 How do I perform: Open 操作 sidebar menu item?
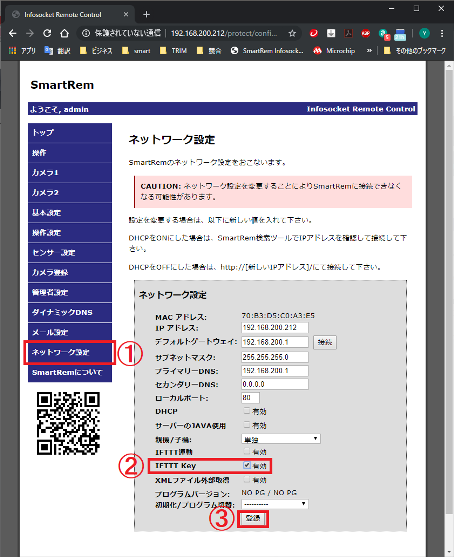(70, 153)
